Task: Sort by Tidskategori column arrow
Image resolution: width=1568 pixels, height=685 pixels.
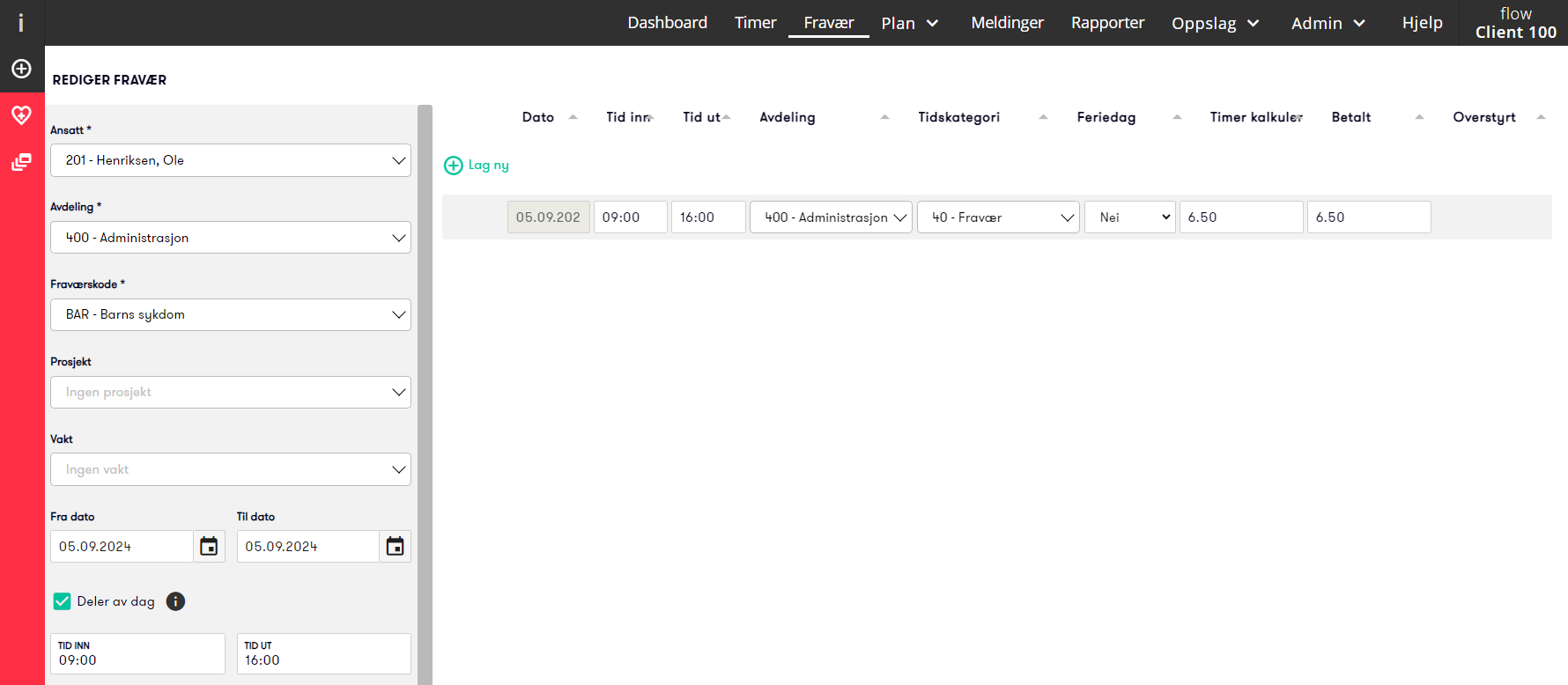Action: (1043, 117)
